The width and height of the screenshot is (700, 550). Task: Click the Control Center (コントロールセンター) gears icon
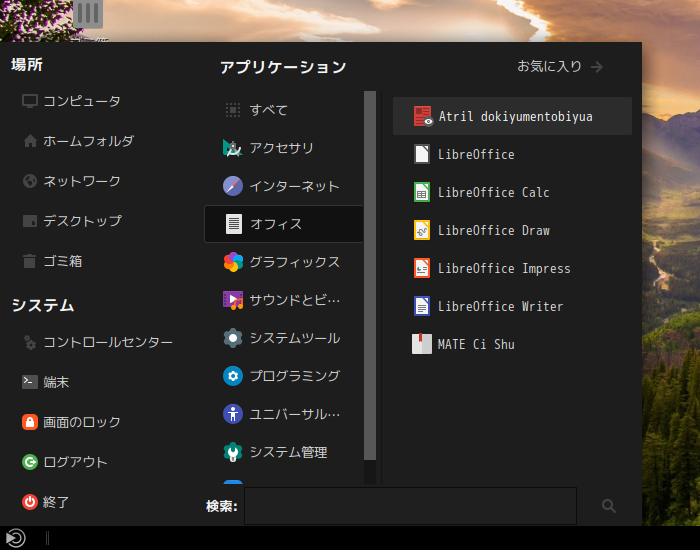[30, 342]
